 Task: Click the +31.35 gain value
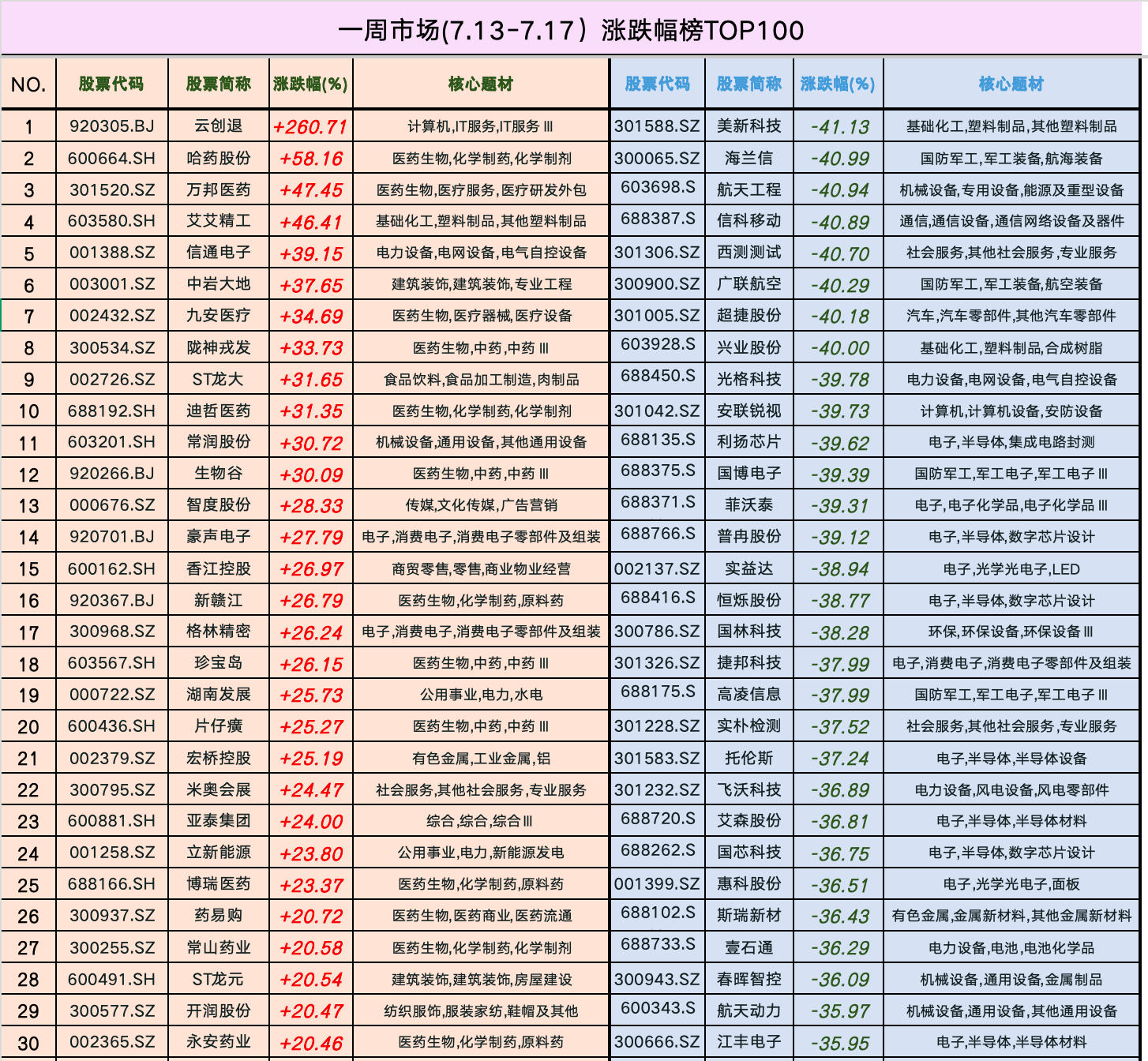pos(311,411)
